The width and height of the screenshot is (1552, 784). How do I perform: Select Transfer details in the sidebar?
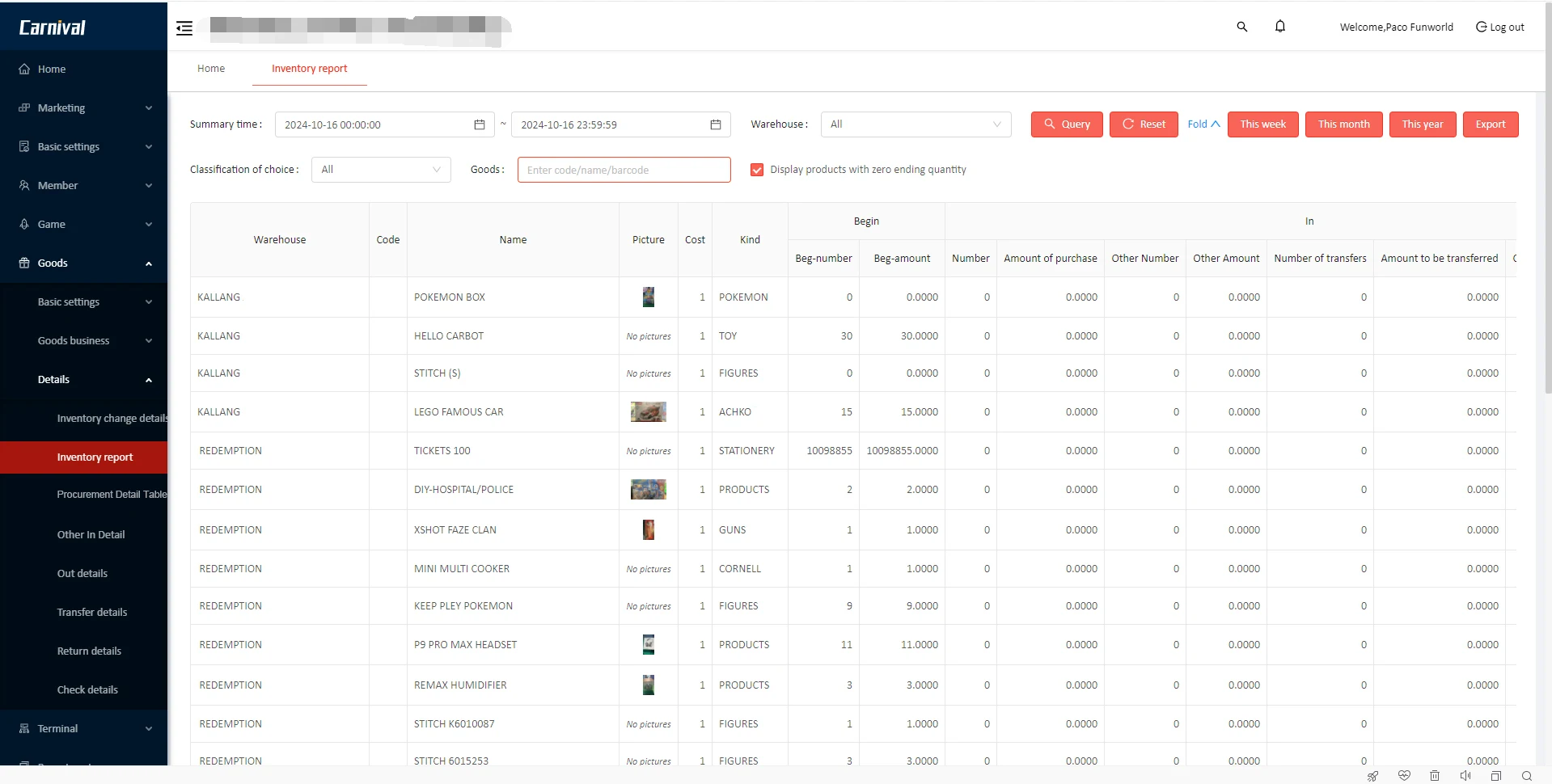[91, 612]
